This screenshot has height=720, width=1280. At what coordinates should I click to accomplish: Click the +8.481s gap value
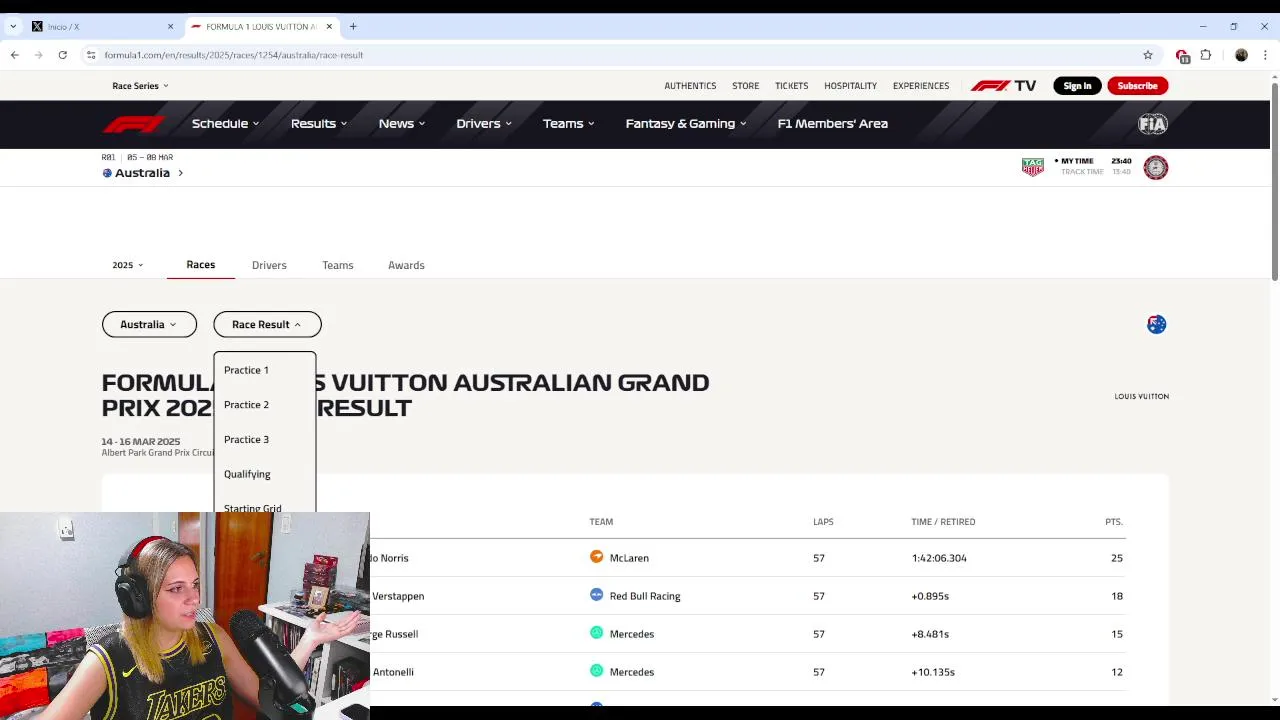coord(930,634)
